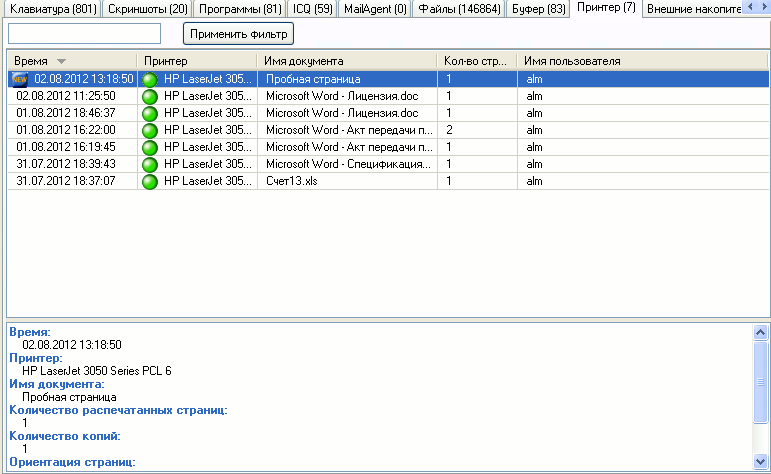Click the Имя документа column header
The height and width of the screenshot is (474, 771).
pyautogui.click(x=304, y=61)
